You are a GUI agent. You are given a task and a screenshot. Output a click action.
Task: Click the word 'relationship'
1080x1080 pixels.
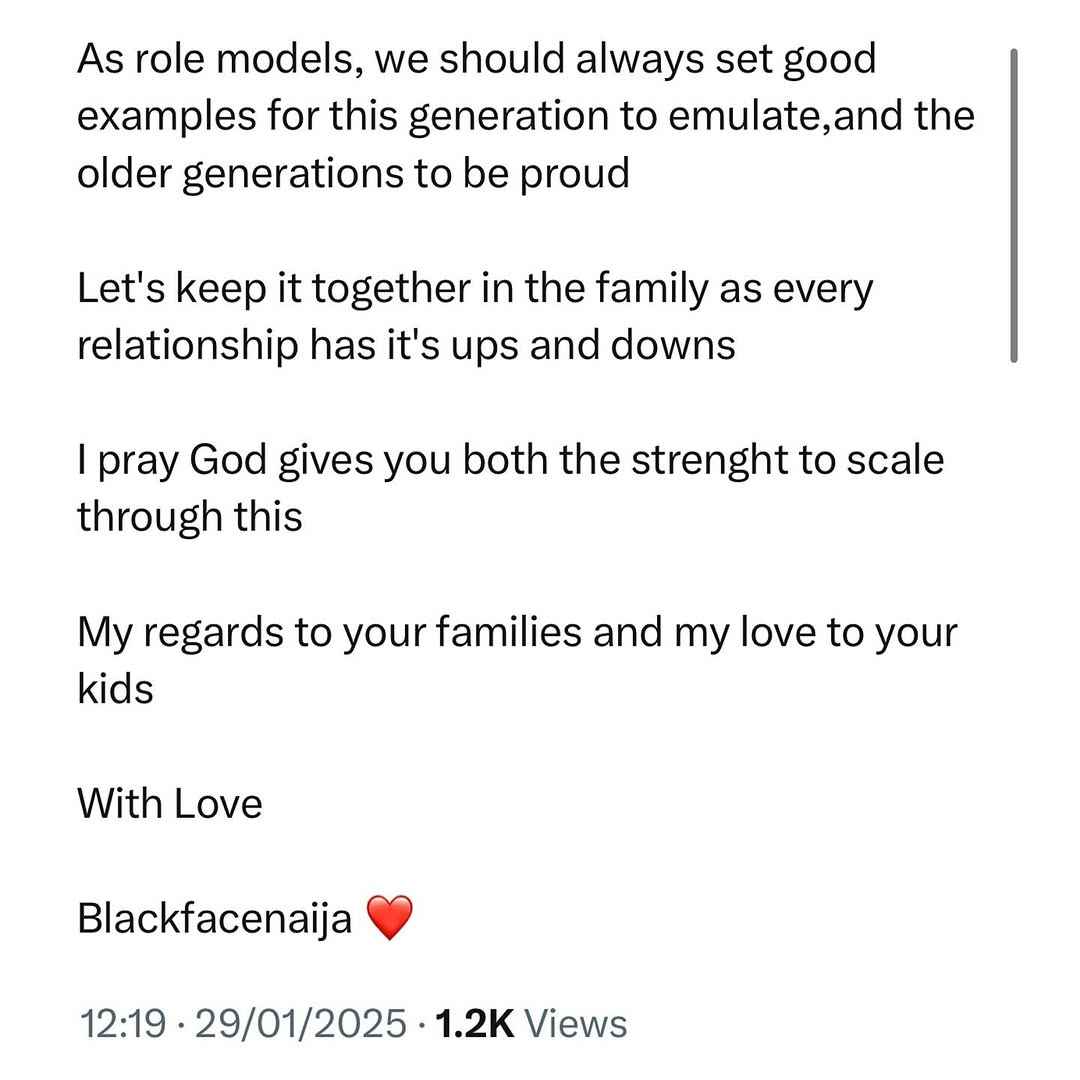point(188,345)
